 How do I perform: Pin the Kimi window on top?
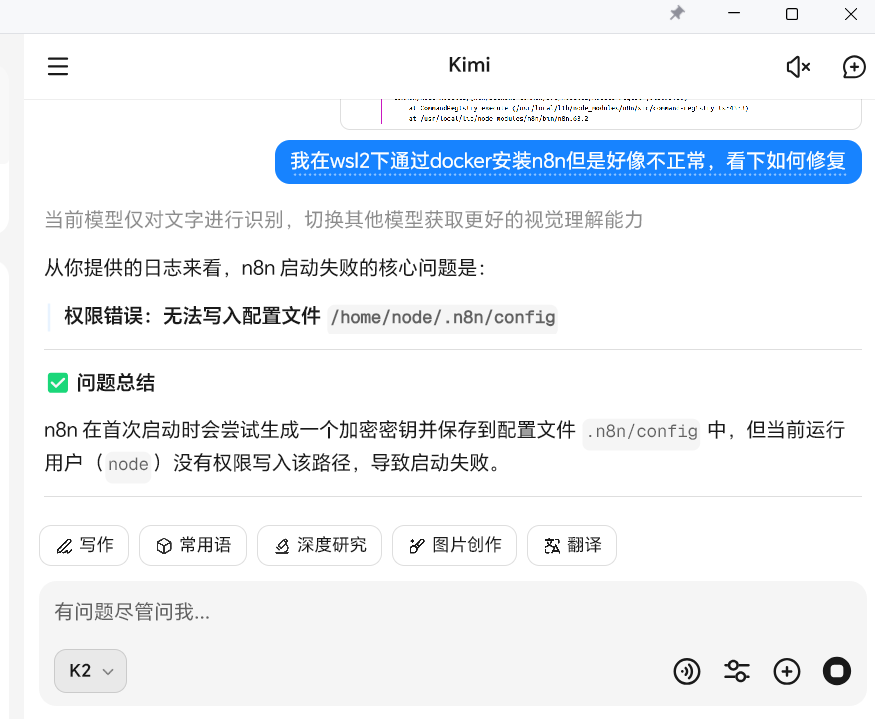coord(677,13)
